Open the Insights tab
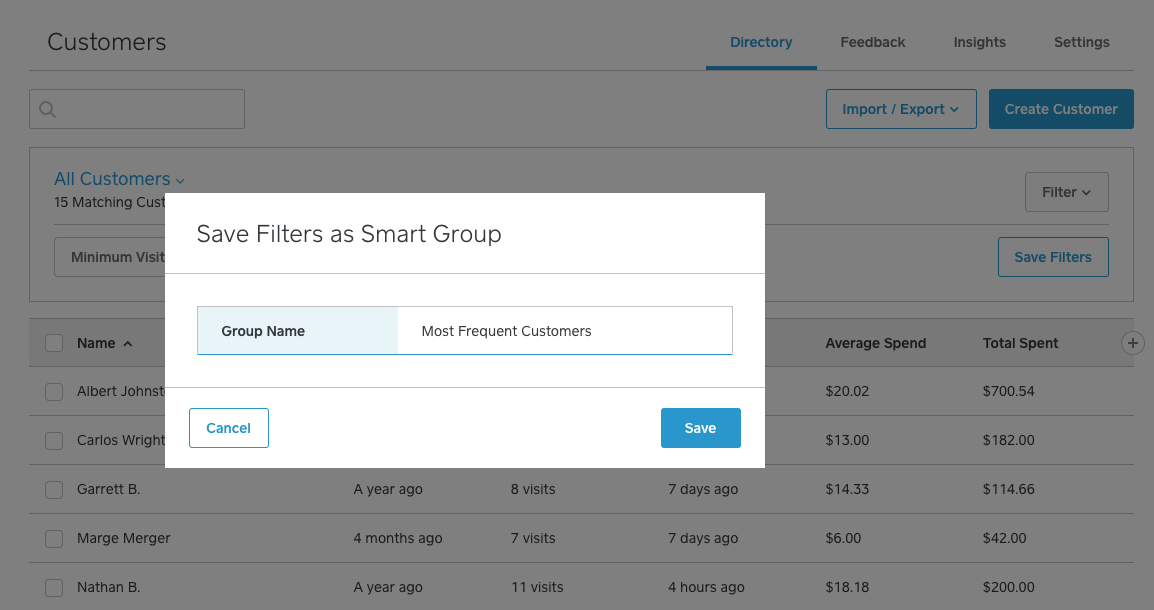This screenshot has height=610, width=1154. tap(979, 42)
